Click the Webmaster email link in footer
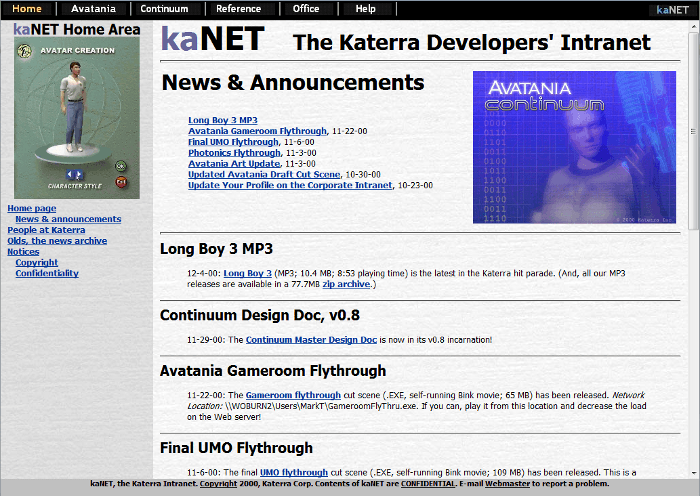This screenshot has width=700, height=496. tap(507, 483)
